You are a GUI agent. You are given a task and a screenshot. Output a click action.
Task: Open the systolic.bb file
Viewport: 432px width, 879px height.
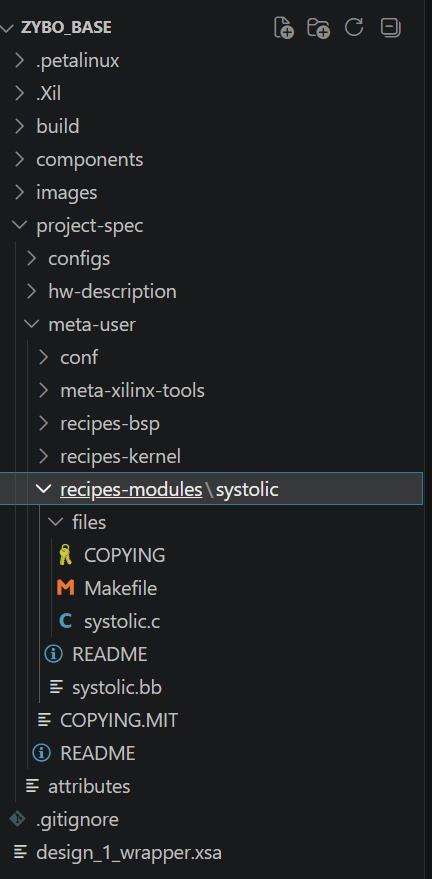click(117, 687)
